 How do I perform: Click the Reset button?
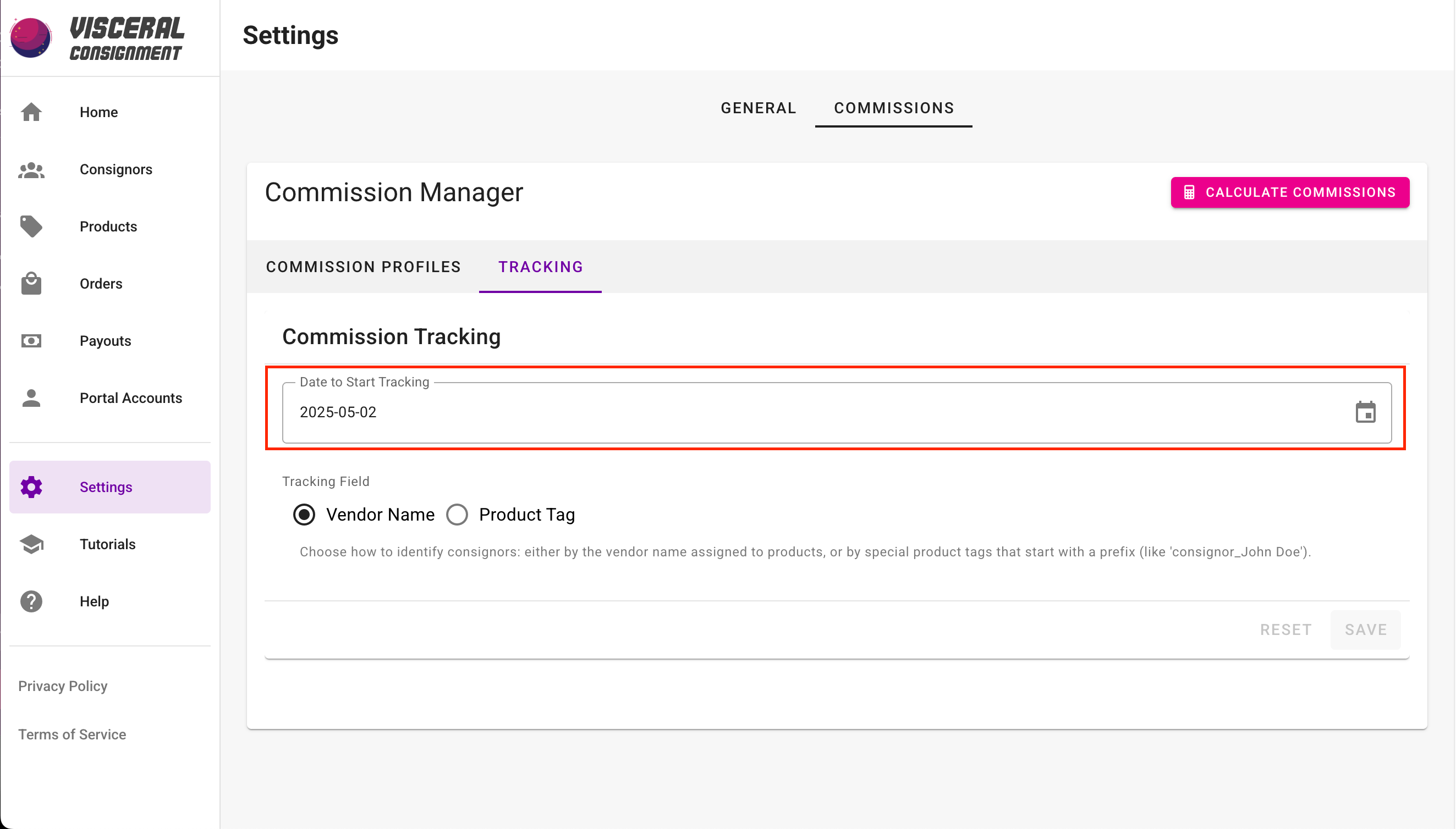[x=1285, y=630]
